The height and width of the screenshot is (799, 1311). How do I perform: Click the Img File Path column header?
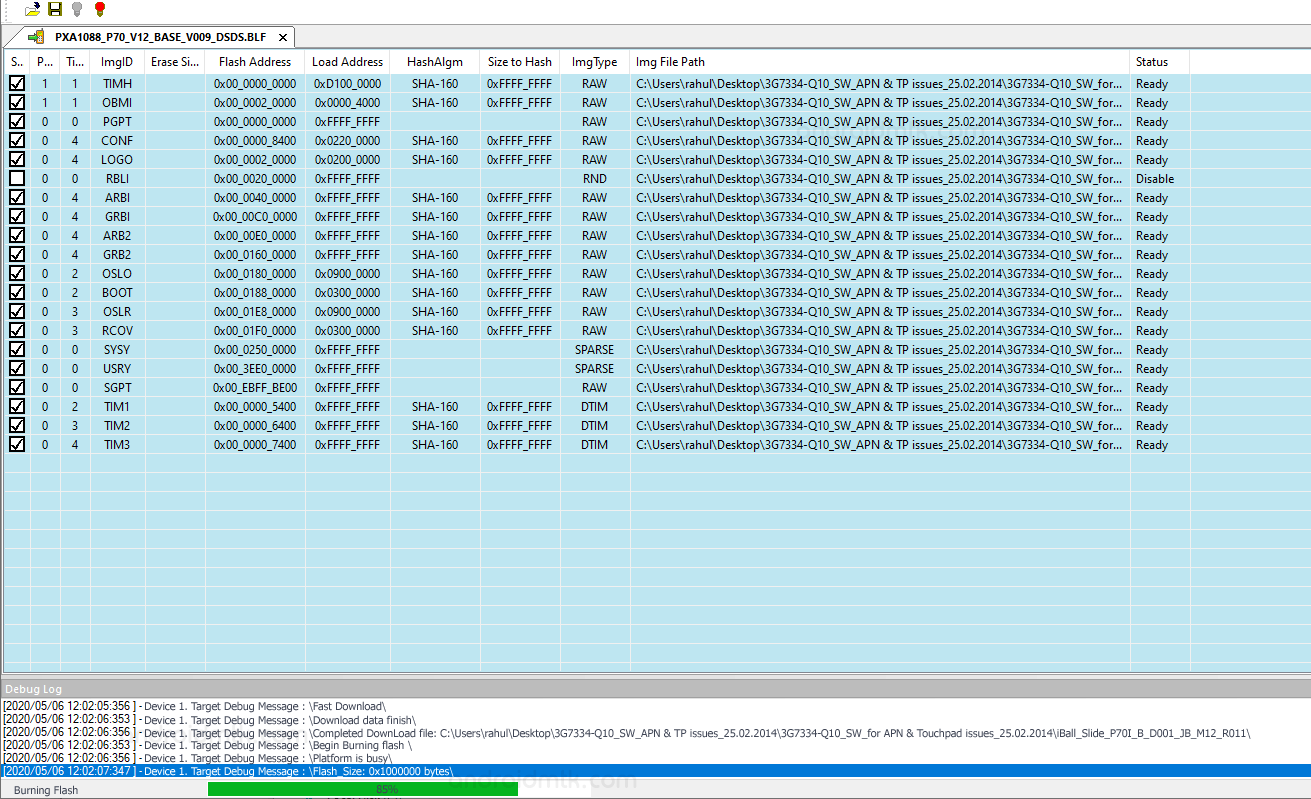(x=670, y=62)
